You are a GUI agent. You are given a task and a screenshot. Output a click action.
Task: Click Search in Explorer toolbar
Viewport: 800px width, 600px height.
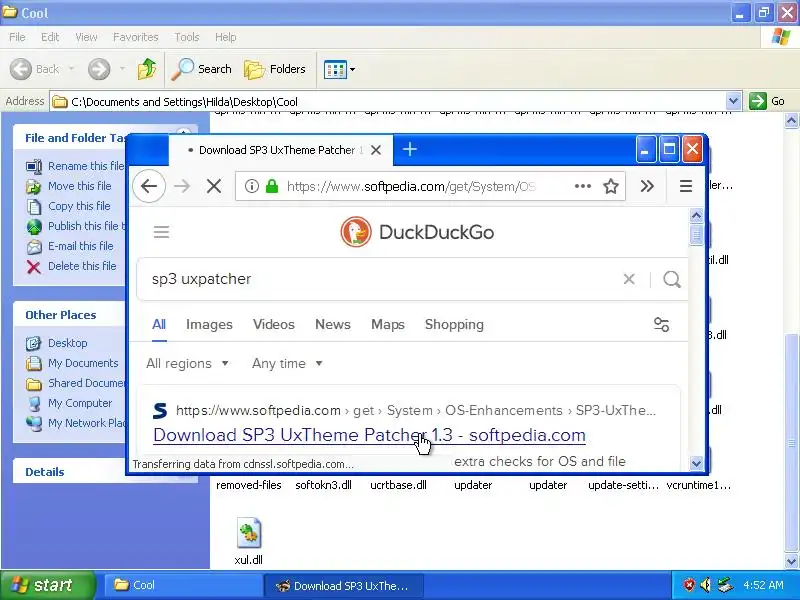click(x=201, y=69)
